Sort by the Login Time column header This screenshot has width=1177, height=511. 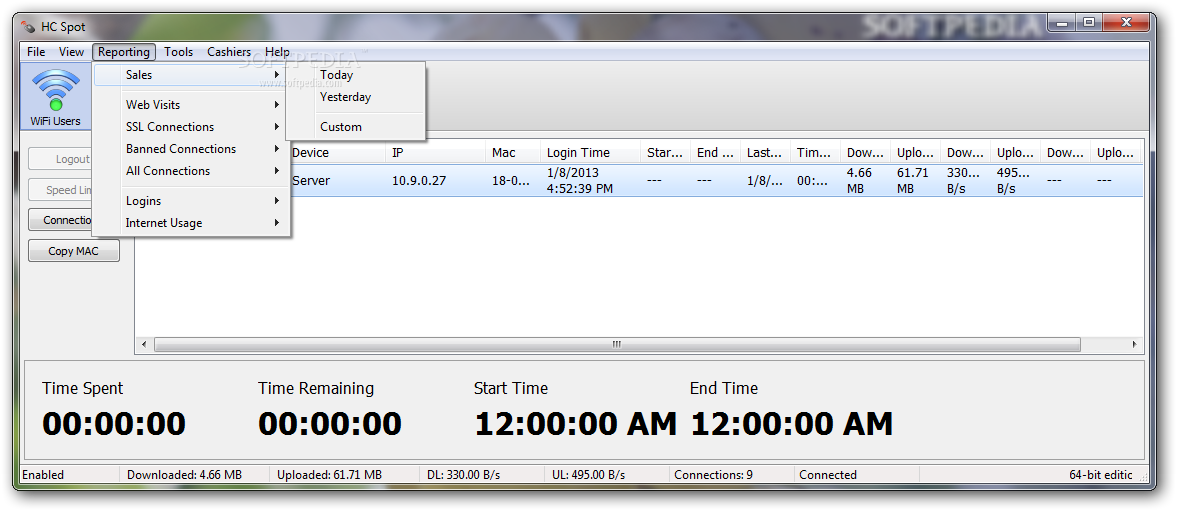pyautogui.click(x=591, y=152)
